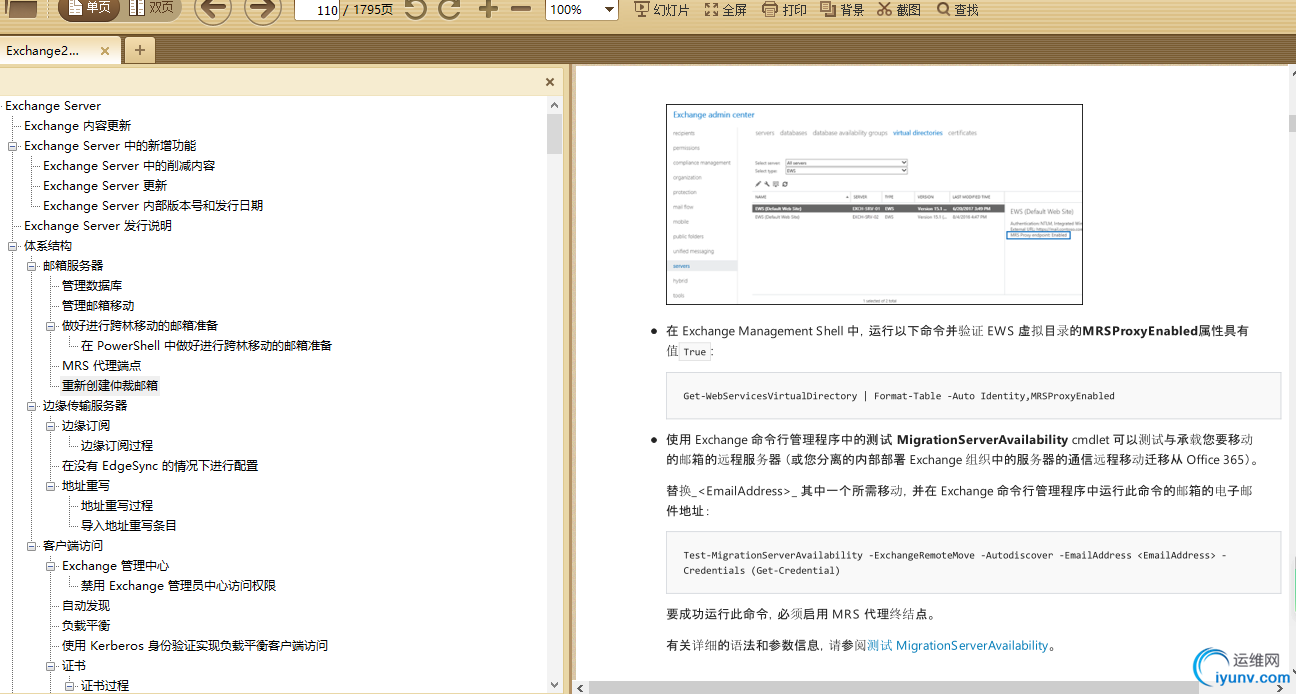Collapse the 边缘传输服务器 tree node
The width and height of the screenshot is (1296, 694).
pyautogui.click(x=32, y=406)
